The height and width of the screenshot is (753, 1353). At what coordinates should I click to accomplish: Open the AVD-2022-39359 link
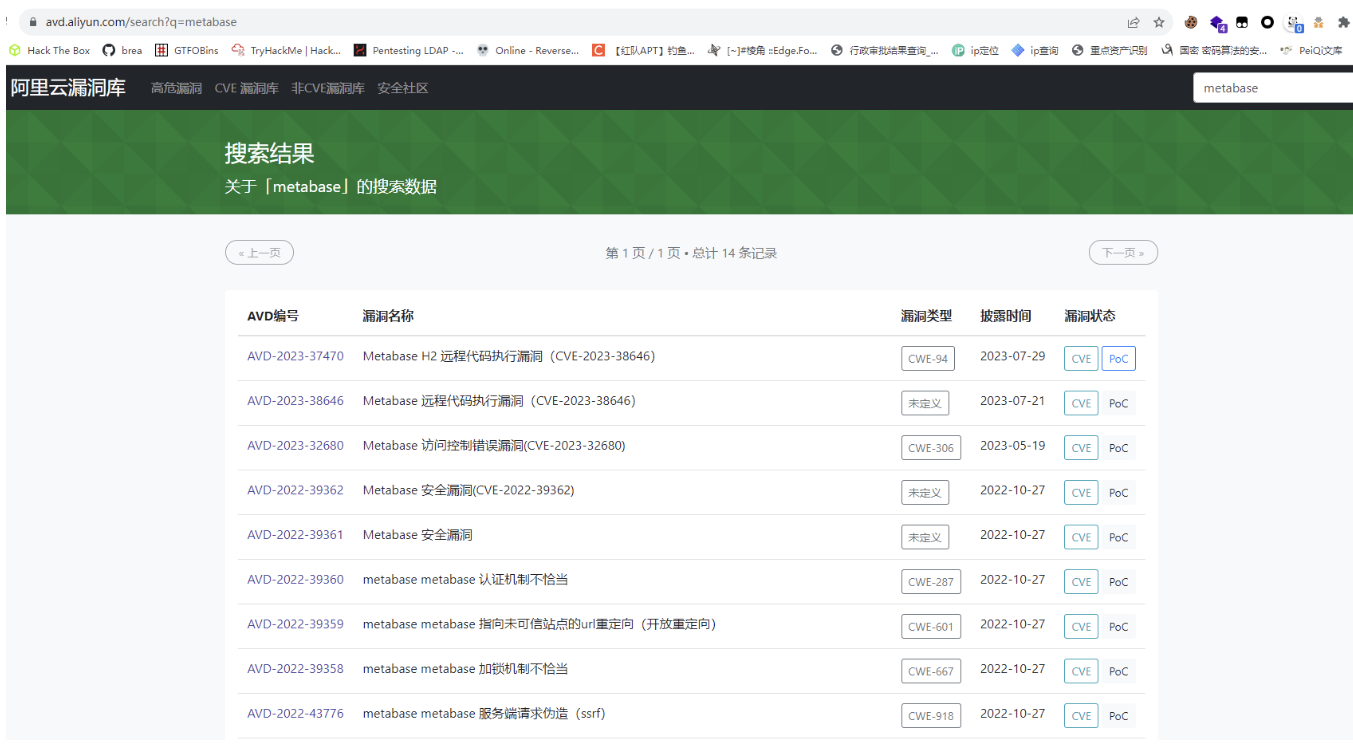(x=295, y=624)
